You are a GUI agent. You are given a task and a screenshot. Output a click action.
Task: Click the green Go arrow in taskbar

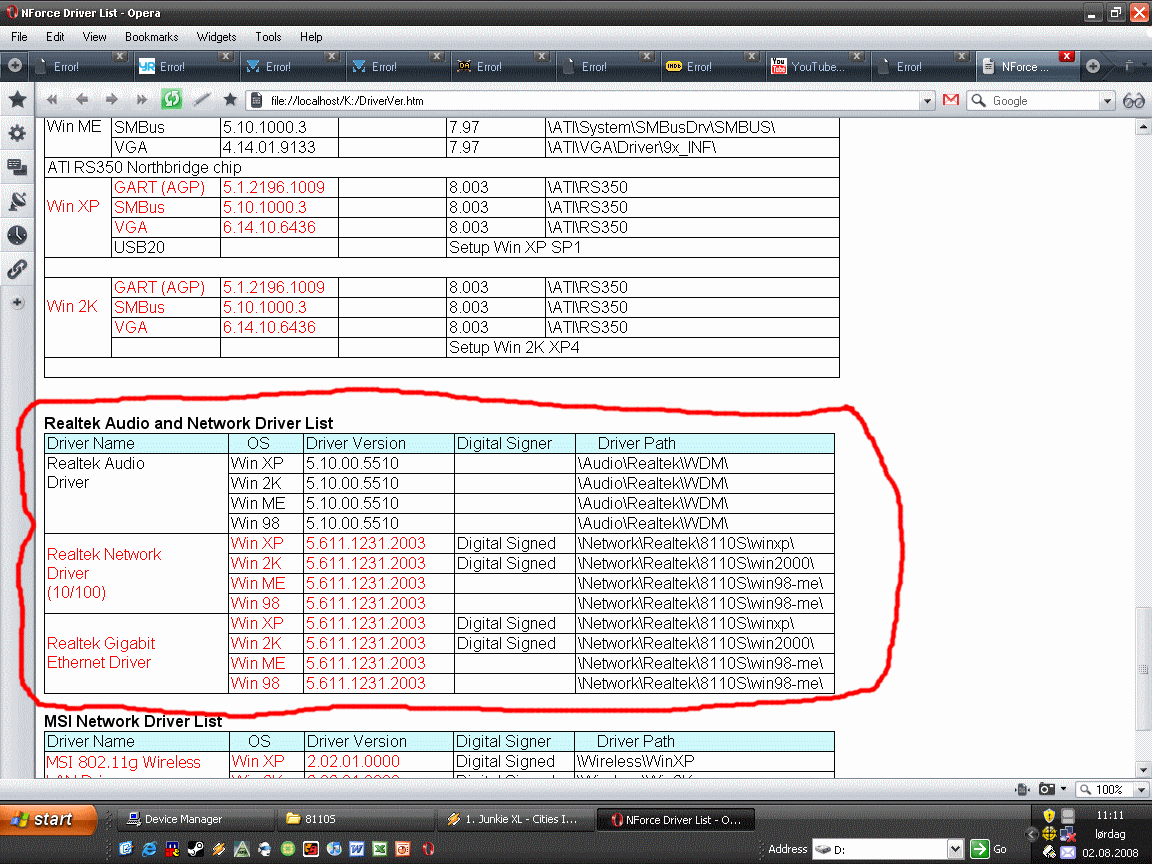[x=979, y=849]
